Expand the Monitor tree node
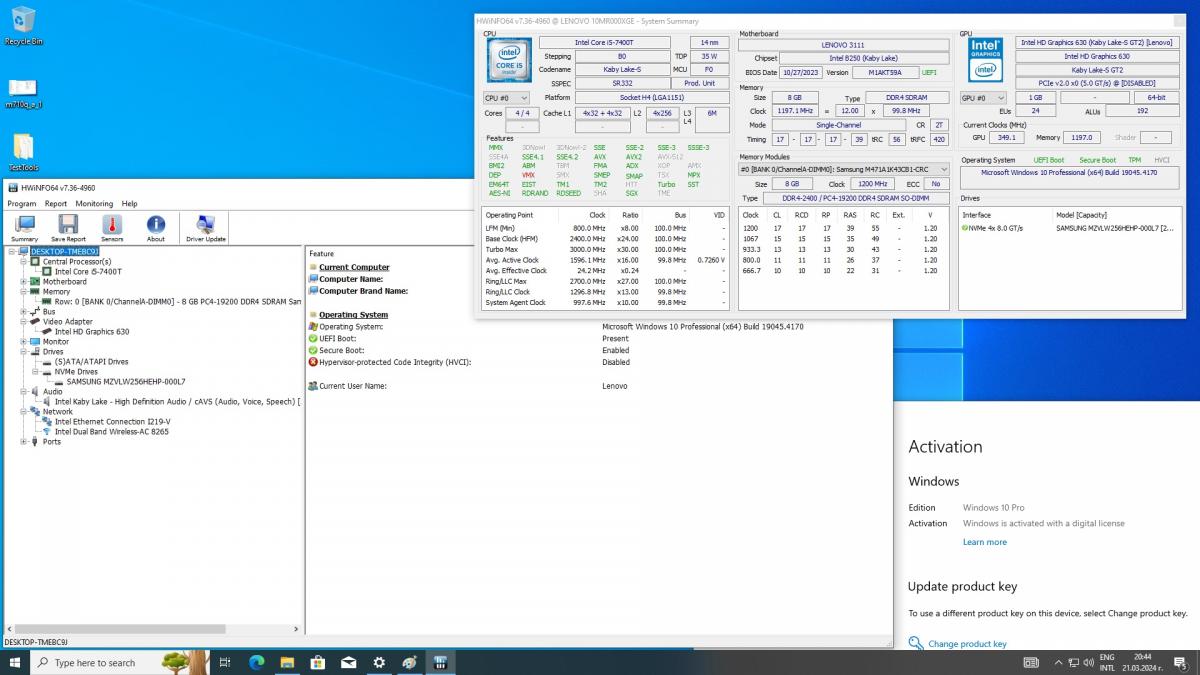The image size is (1200, 675). pos(24,342)
